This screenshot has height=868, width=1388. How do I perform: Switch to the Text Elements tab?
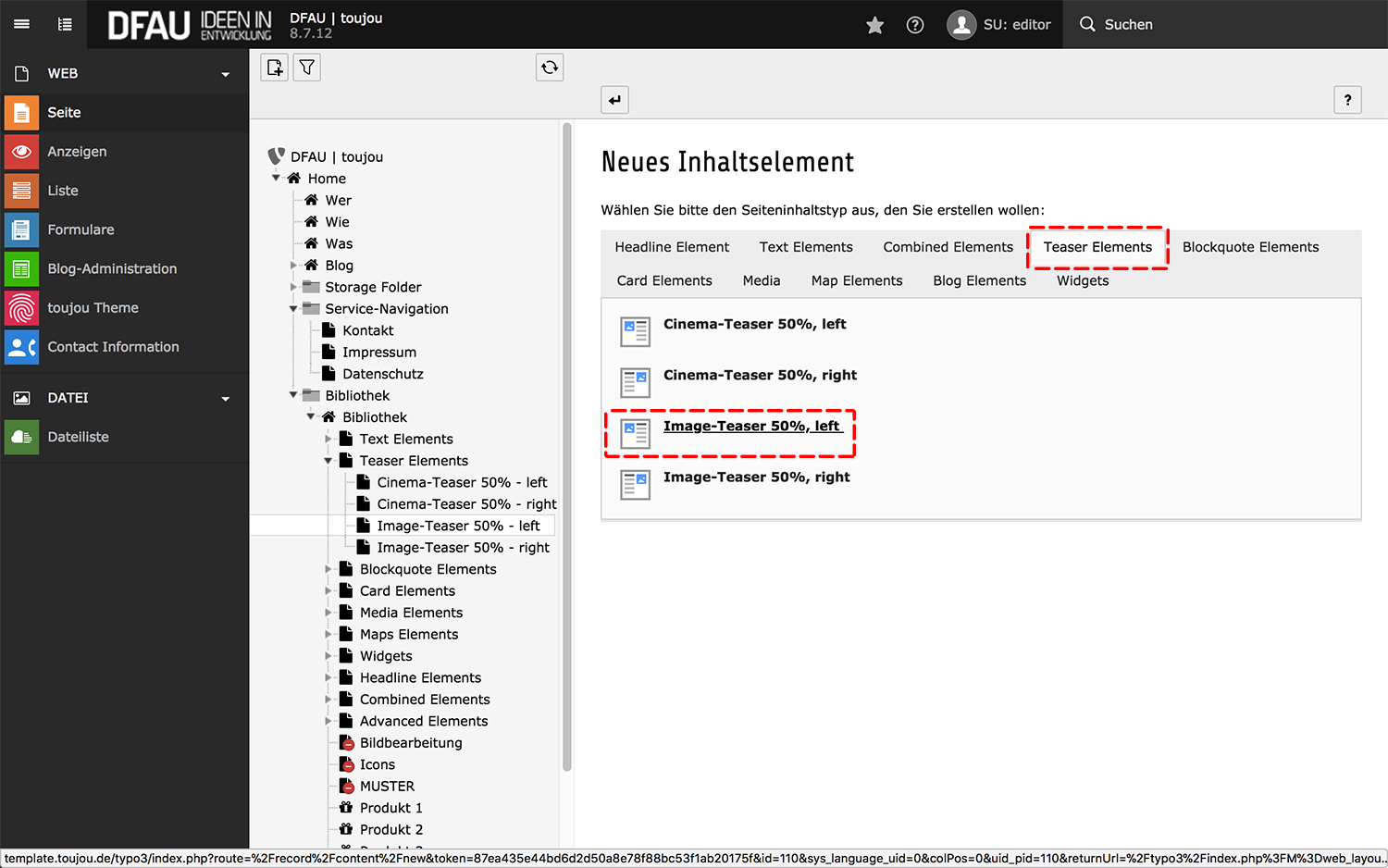(806, 247)
